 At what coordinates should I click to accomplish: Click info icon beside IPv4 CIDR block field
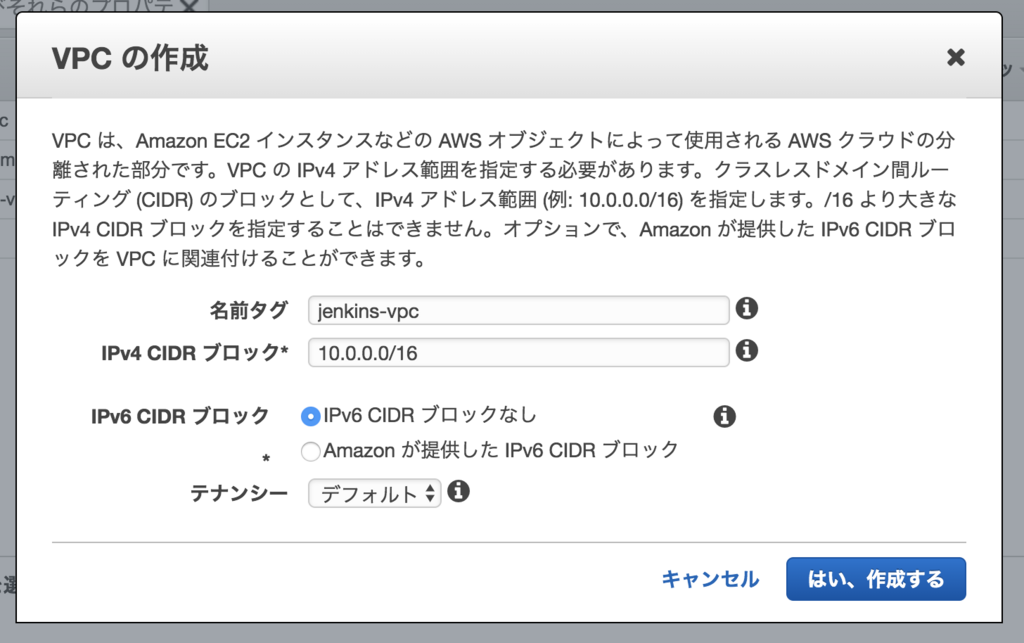coord(746,351)
